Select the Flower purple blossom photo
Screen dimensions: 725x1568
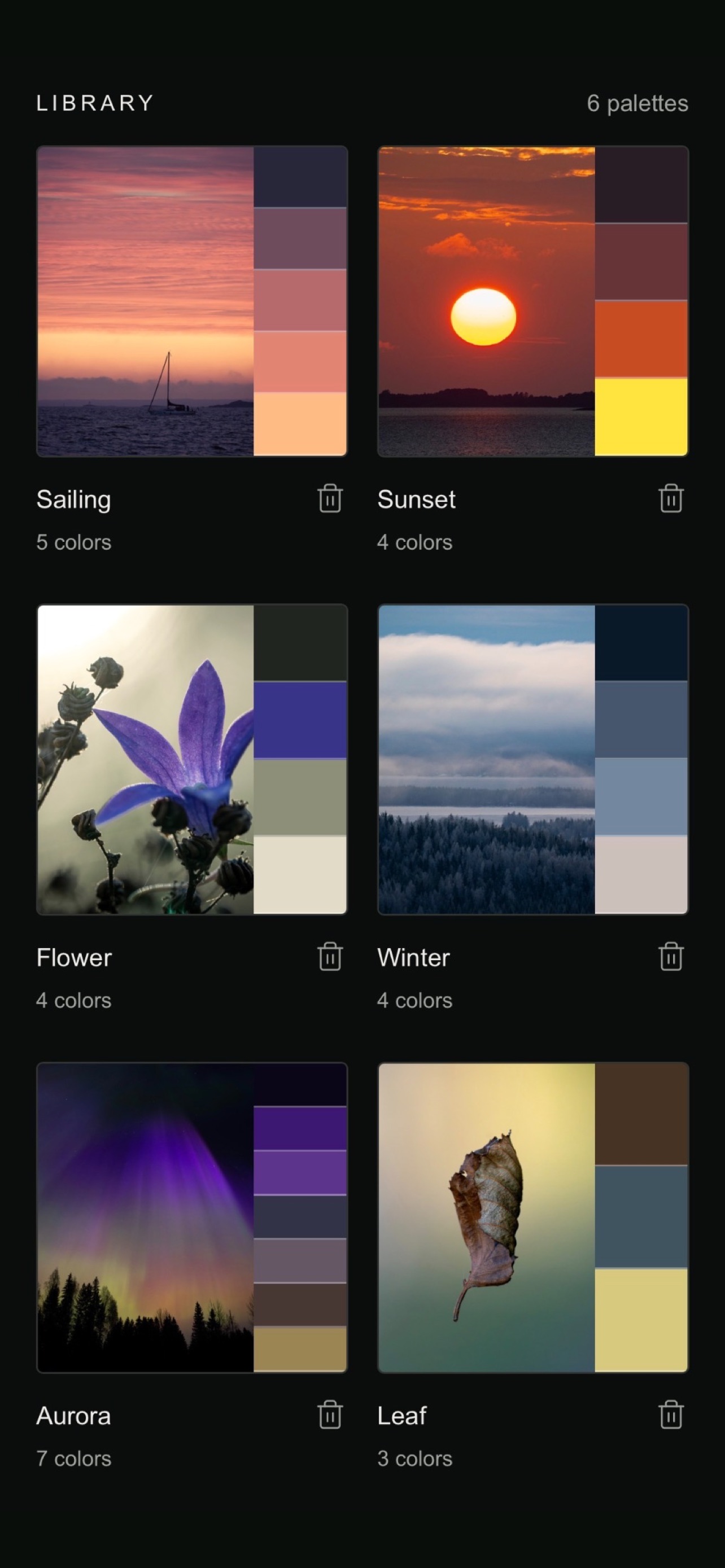(146, 759)
